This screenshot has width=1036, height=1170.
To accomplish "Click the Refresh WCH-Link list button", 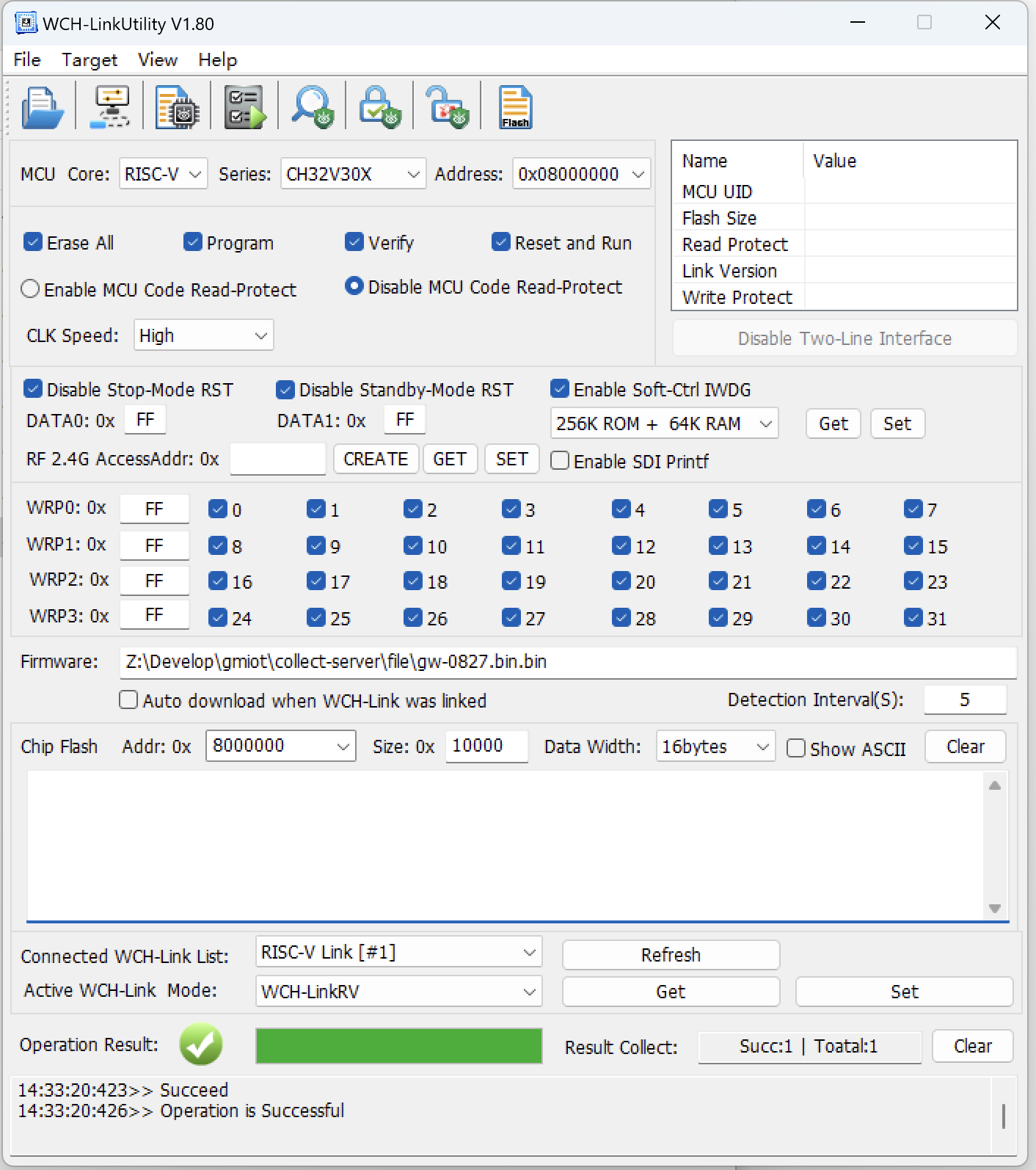I will 671,955.
